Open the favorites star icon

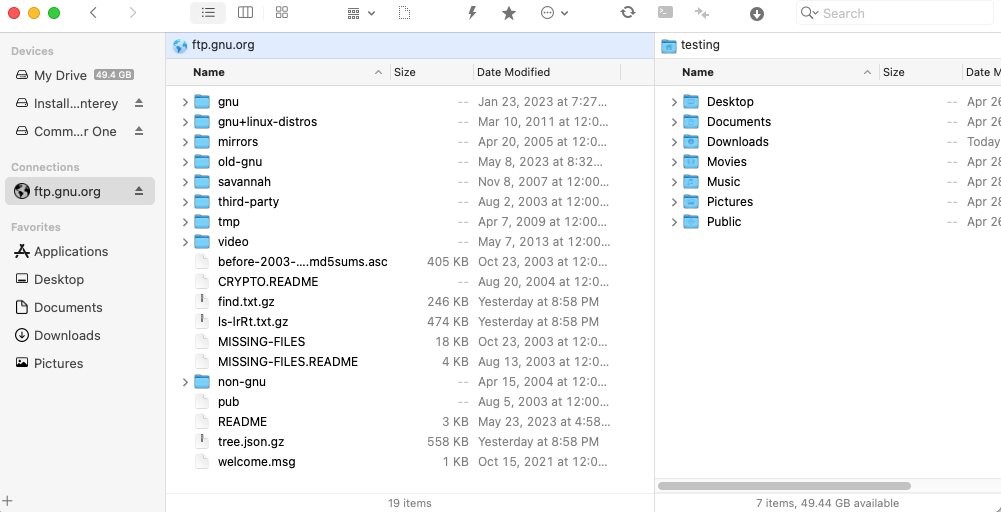(509, 13)
